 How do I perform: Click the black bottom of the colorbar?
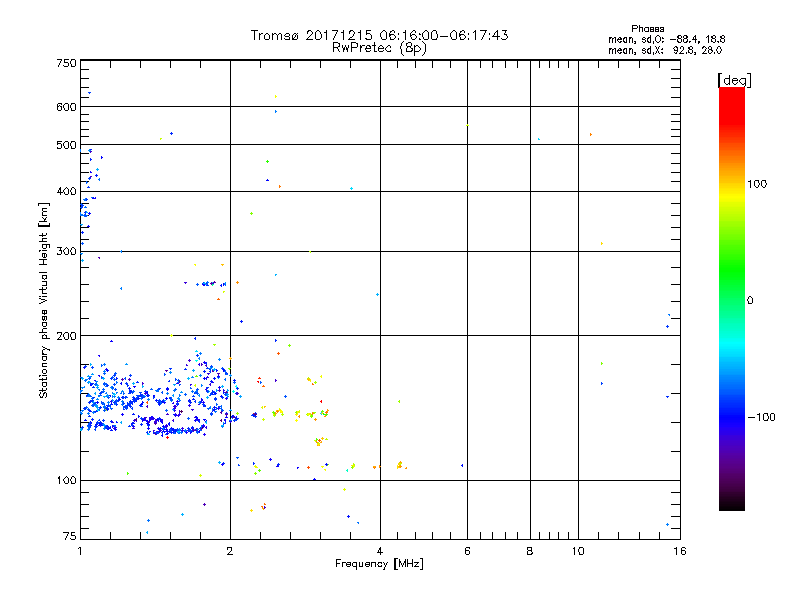(732, 505)
